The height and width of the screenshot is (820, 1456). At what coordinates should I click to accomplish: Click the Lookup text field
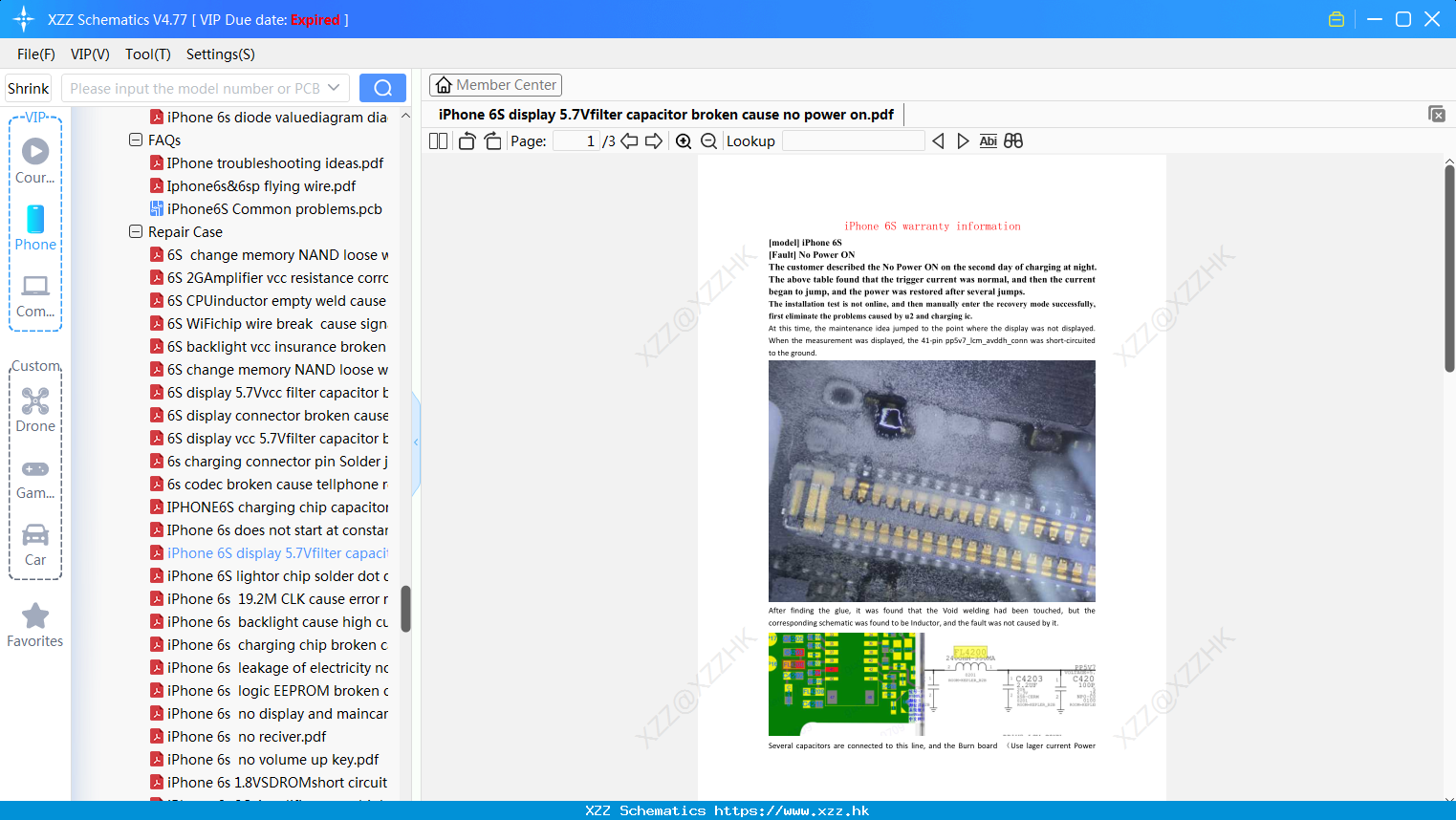point(854,141)
